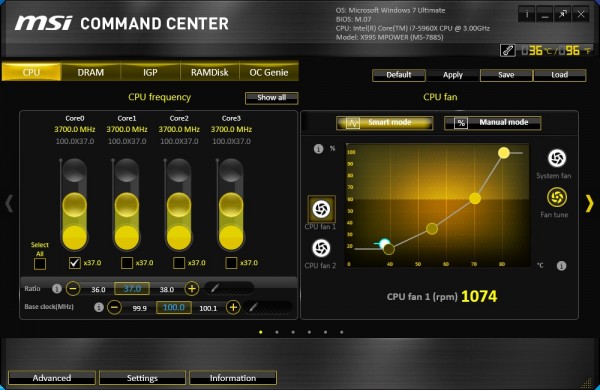Open the DRAM tab
The width and height of the screenshot is (600, 390).
(91, 72)
